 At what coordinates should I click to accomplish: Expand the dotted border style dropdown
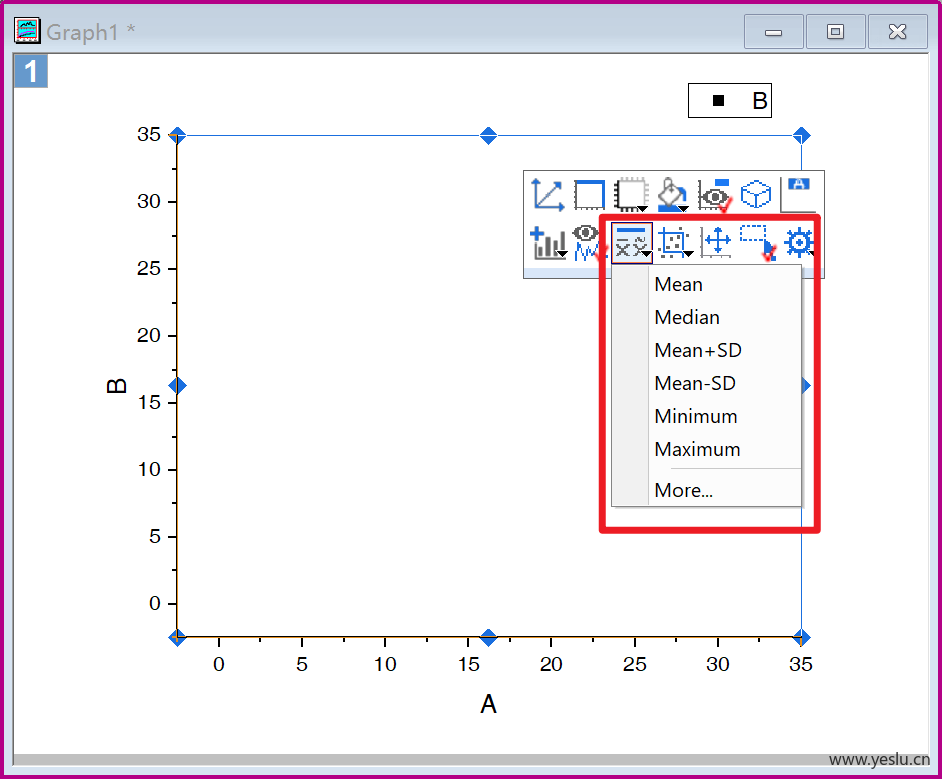pyautogui.click(x=631, y=195)
